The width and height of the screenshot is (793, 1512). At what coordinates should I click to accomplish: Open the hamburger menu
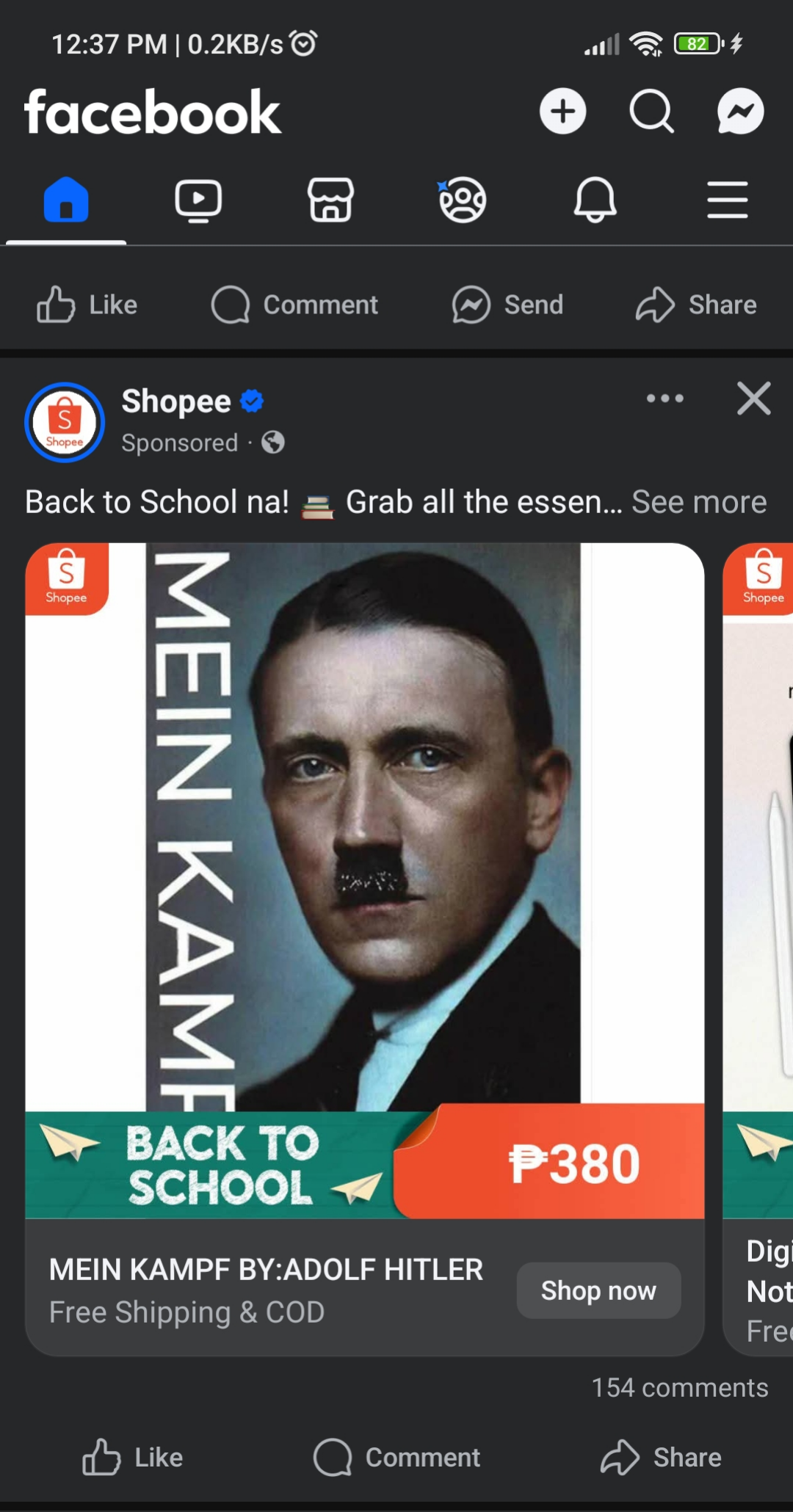pyautogui.click(x=727, y=200)
